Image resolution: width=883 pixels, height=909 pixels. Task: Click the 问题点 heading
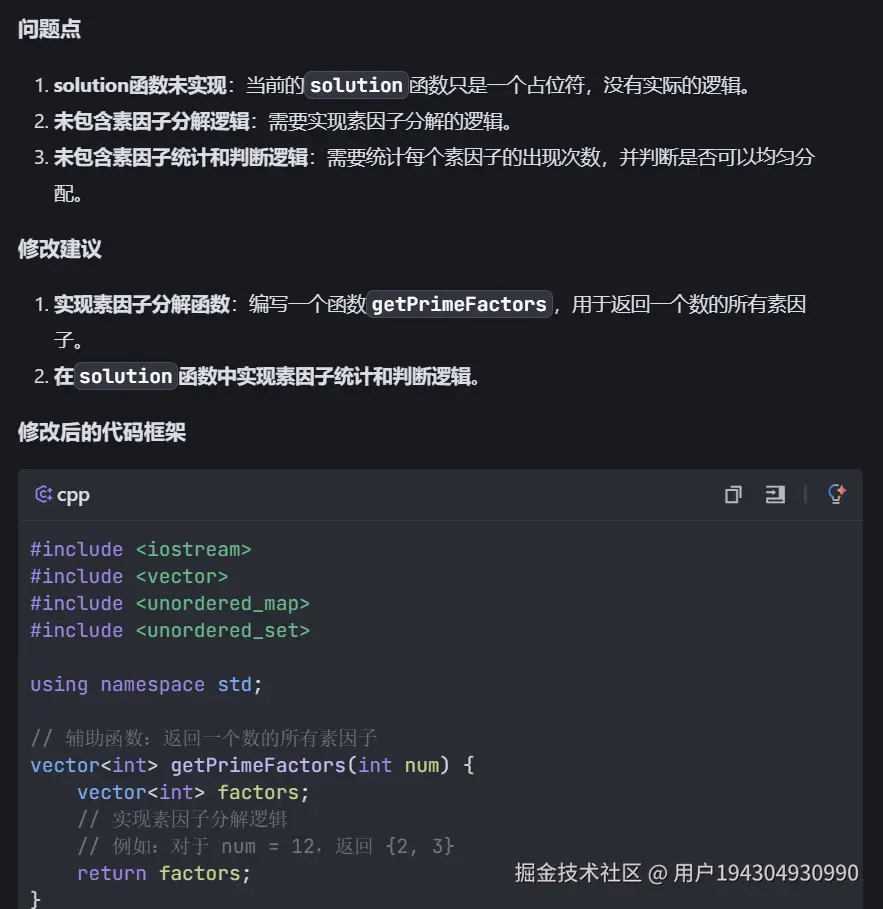click(x=49, y=30)
